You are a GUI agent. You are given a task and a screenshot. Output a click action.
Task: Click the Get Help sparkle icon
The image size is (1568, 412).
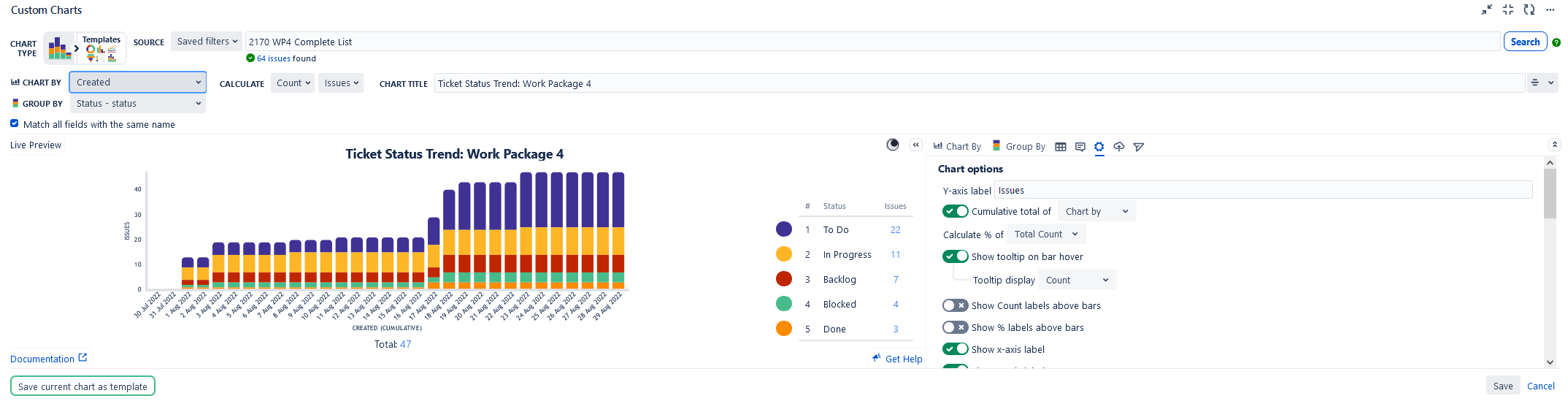(x=877, y=358)
